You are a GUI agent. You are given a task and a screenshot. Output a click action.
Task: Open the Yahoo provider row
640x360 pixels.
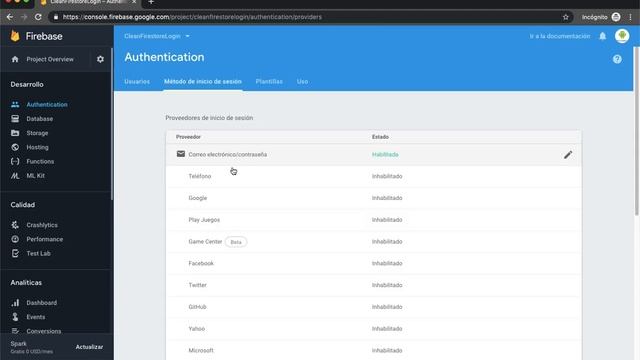tap(373, 329)
